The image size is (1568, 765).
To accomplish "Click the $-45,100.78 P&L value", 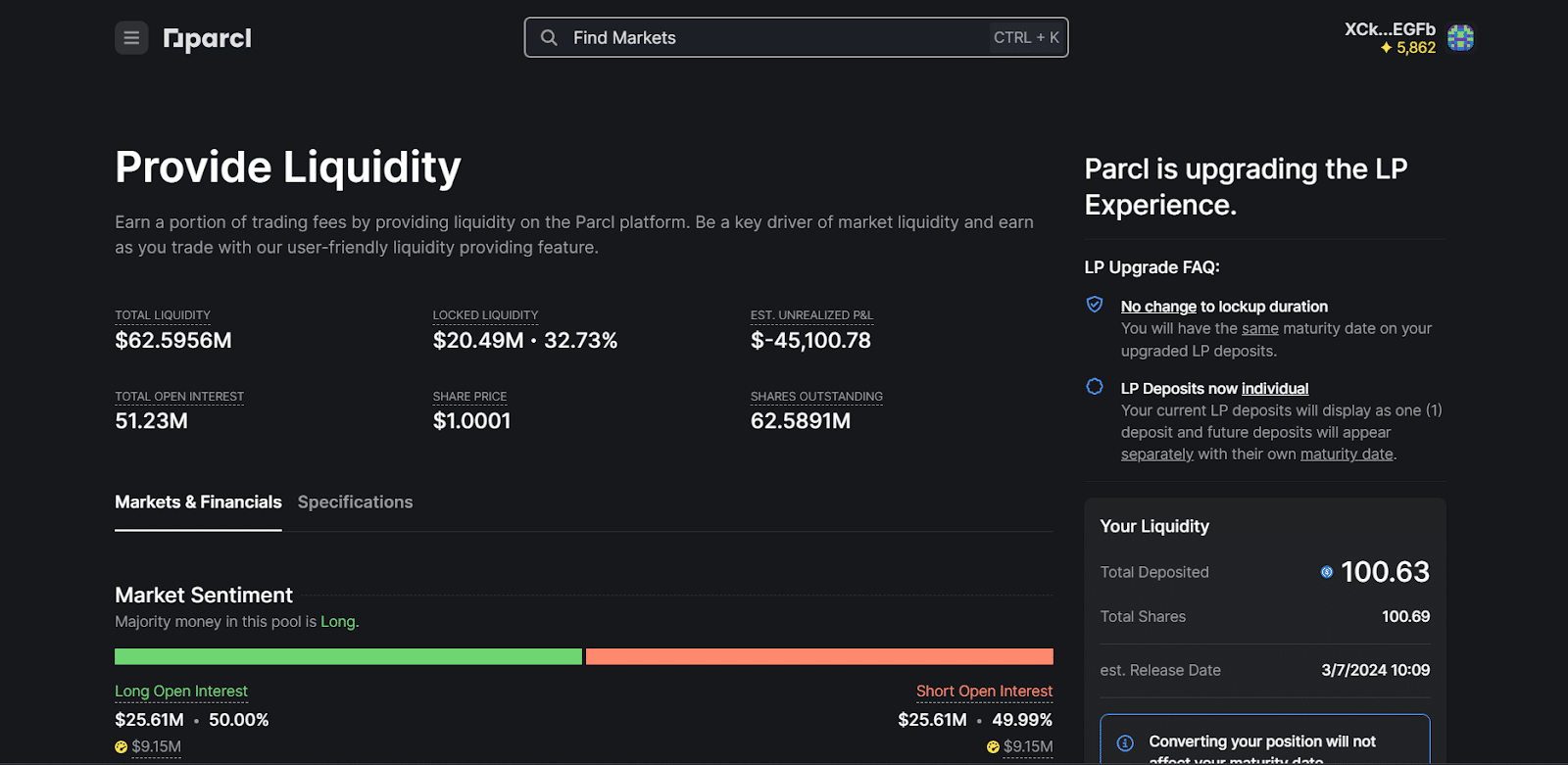I will click(x=810, y=341).
